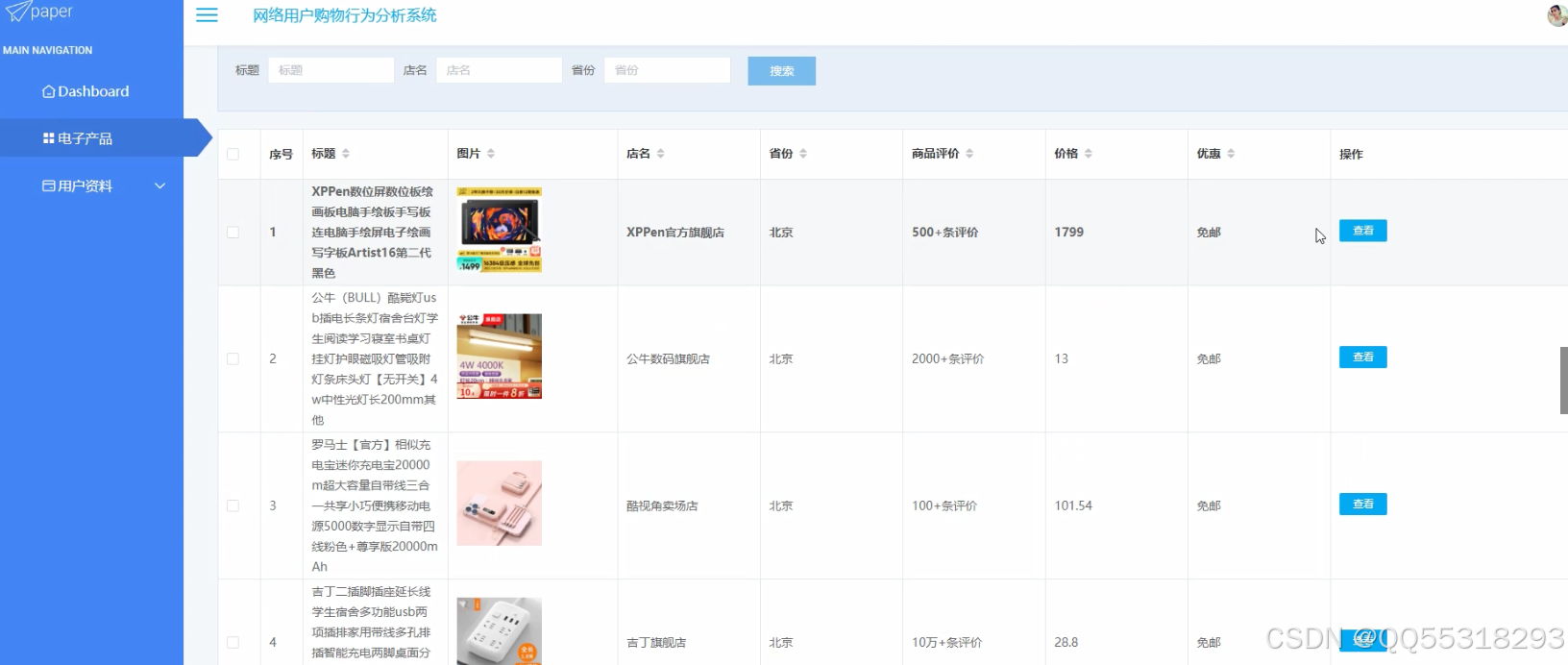This screenshot has height=665, width=1568.
Task: Click the 序号 column header
Action: pos(281,154)
